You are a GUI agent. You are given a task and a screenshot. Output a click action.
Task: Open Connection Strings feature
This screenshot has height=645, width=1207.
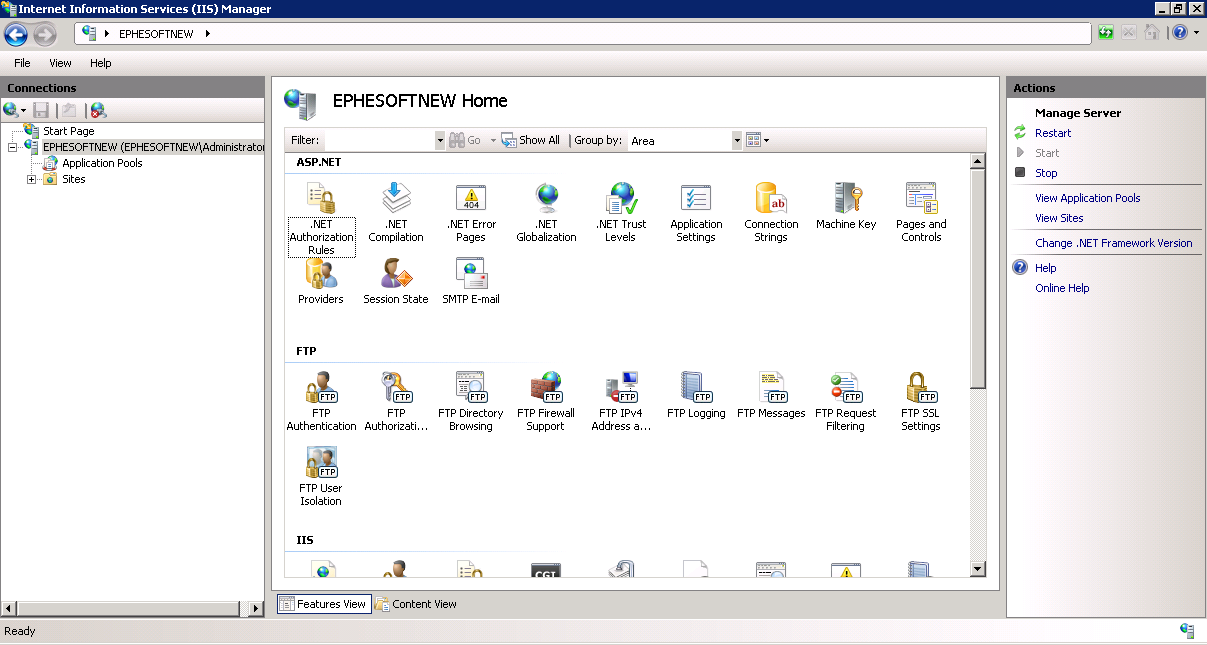pyautogui.click(x=771, y=212)
